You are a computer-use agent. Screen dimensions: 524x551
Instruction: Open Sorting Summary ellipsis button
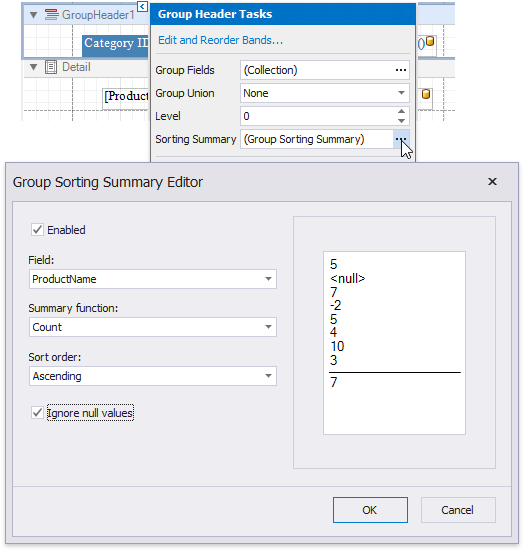point(401,139)
